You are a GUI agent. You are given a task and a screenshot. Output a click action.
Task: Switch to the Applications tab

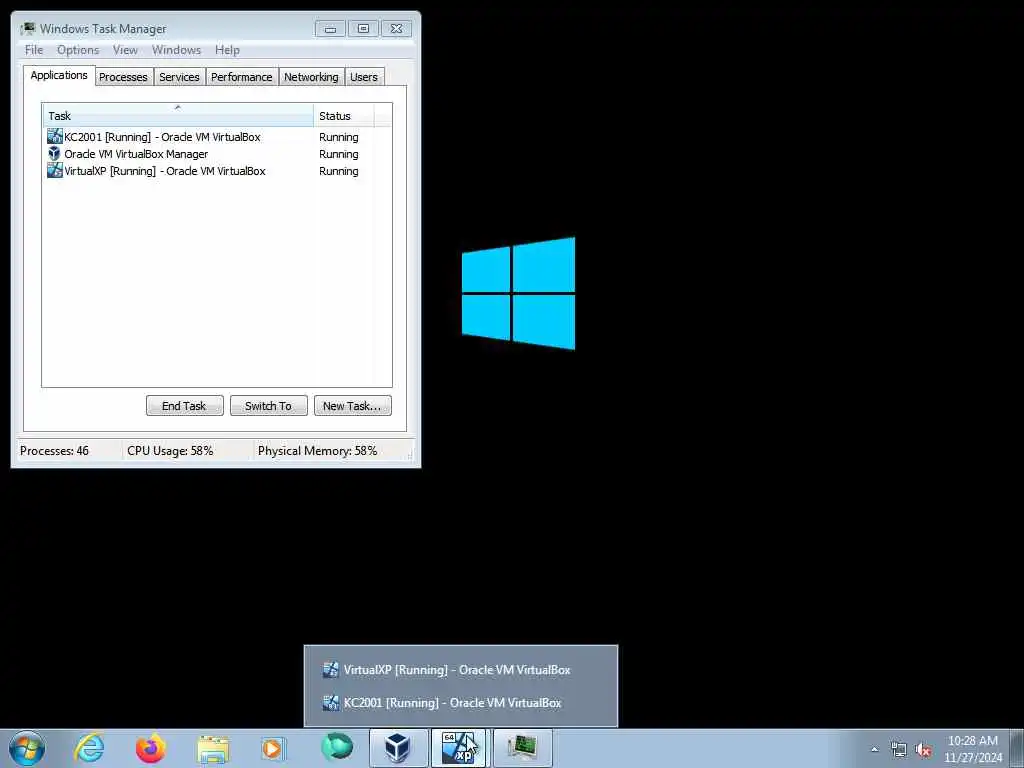[59, 75]
